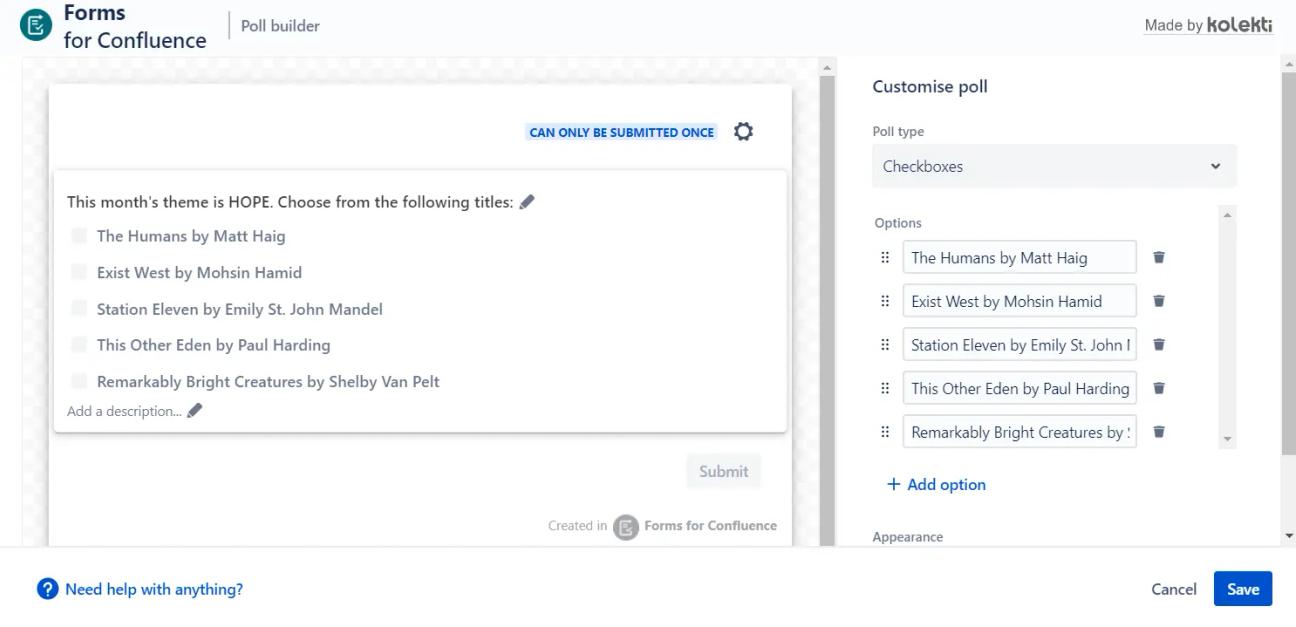
Task: Click the options list scroll down arrow
Action: coord(1227,439)
